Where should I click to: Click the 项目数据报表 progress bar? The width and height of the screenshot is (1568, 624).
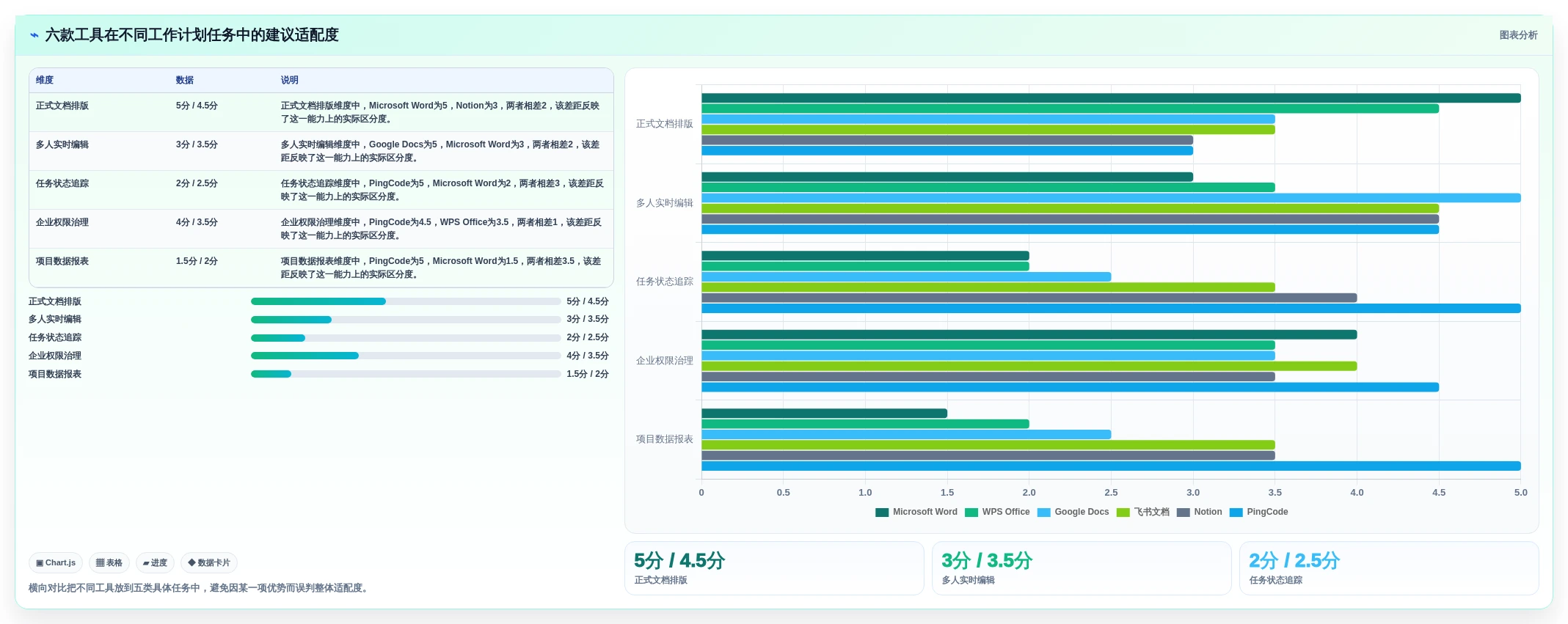coord(406,374)
